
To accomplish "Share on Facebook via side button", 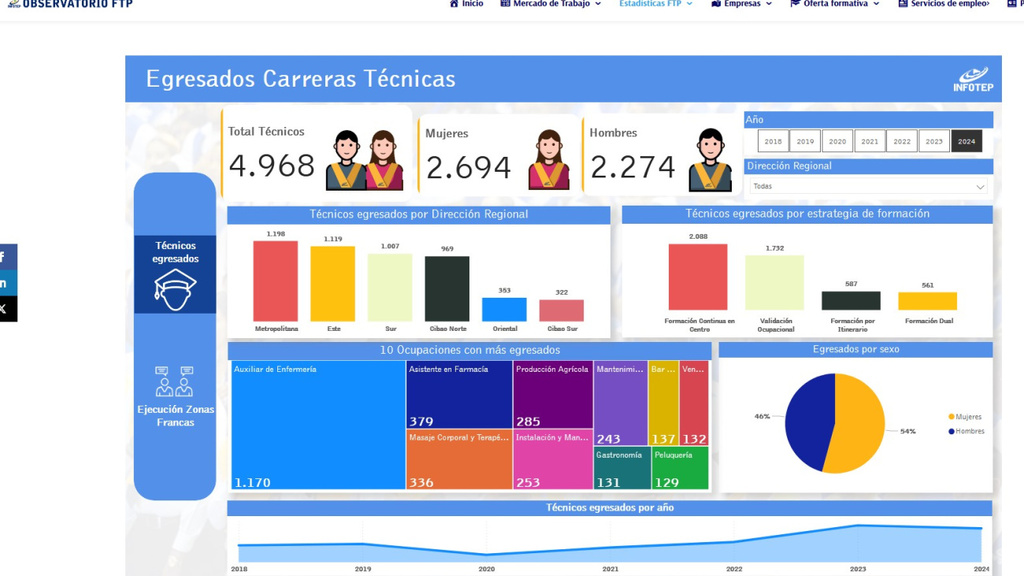I will coord(5,257).
